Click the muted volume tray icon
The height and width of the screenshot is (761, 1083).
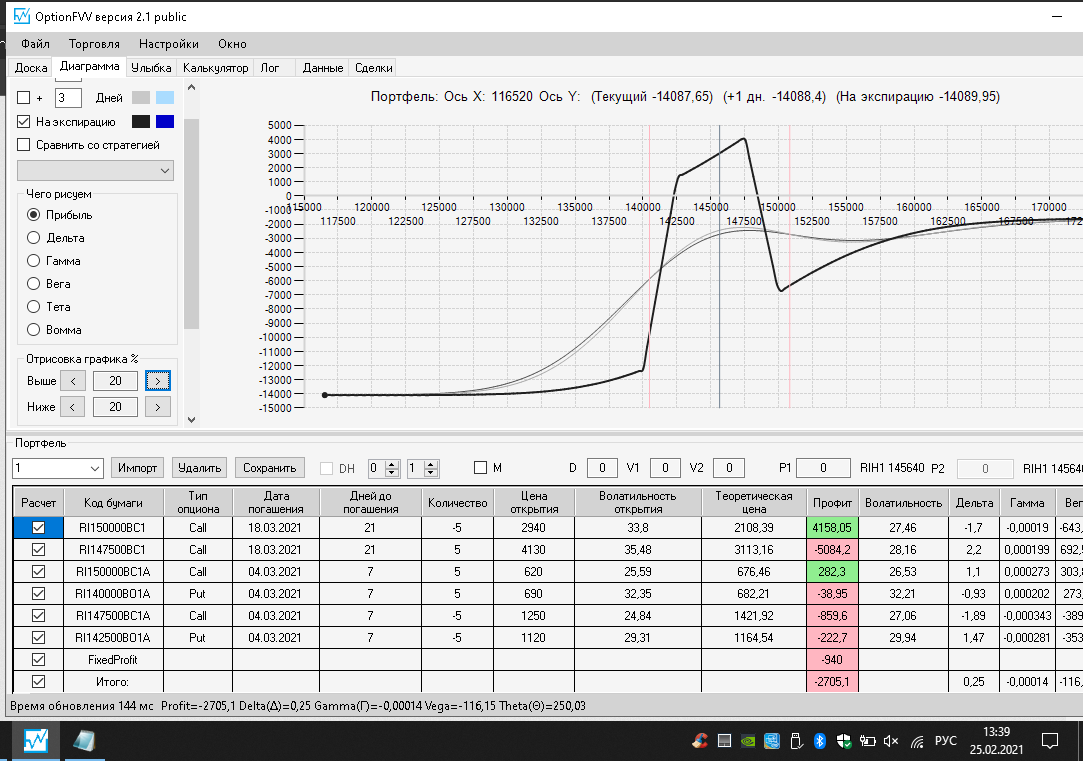[891, 741]
